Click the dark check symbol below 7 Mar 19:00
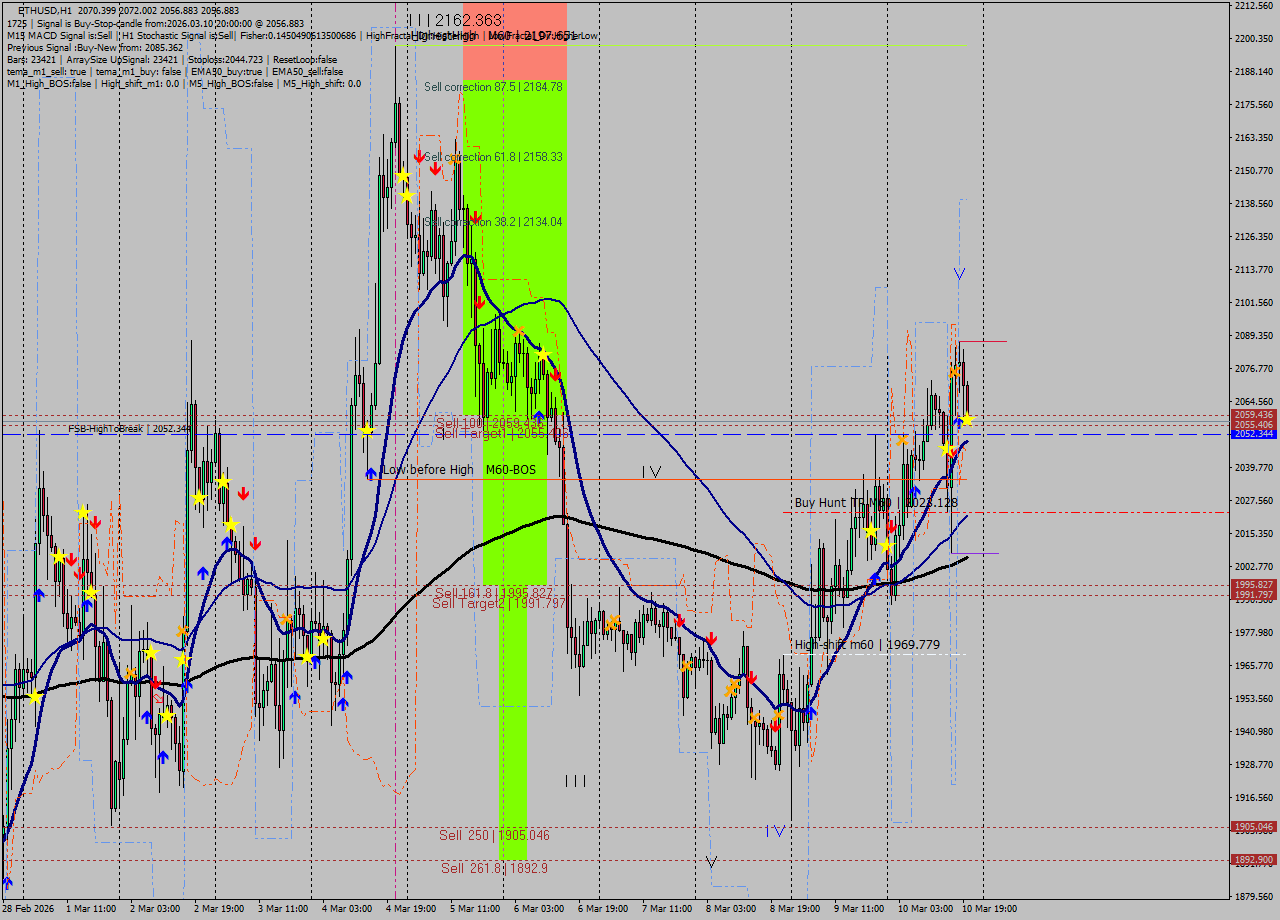Viewport: 1280px width, 920px height. pyautogui.click(x=711, y=861)
